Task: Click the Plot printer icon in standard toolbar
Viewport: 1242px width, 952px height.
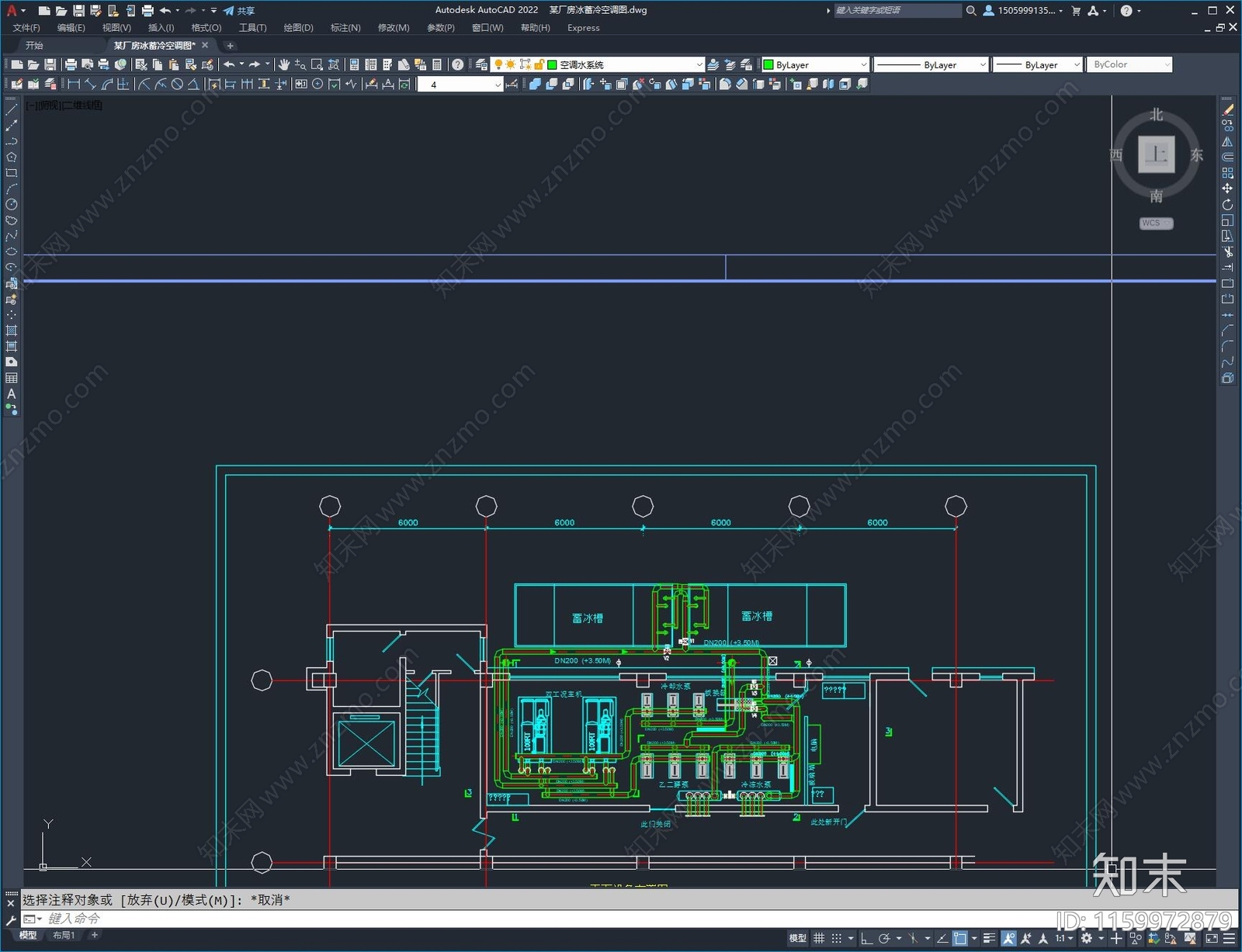Action: pos(71,64)
